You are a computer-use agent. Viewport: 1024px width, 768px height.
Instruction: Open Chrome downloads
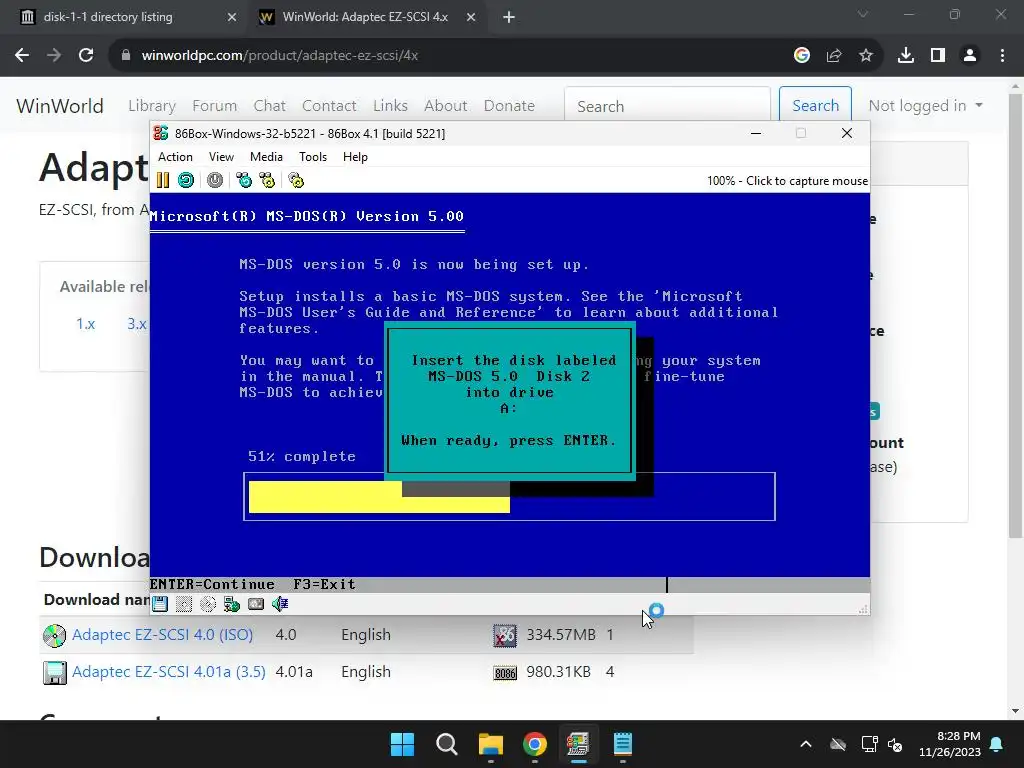(x=906, y=56)
